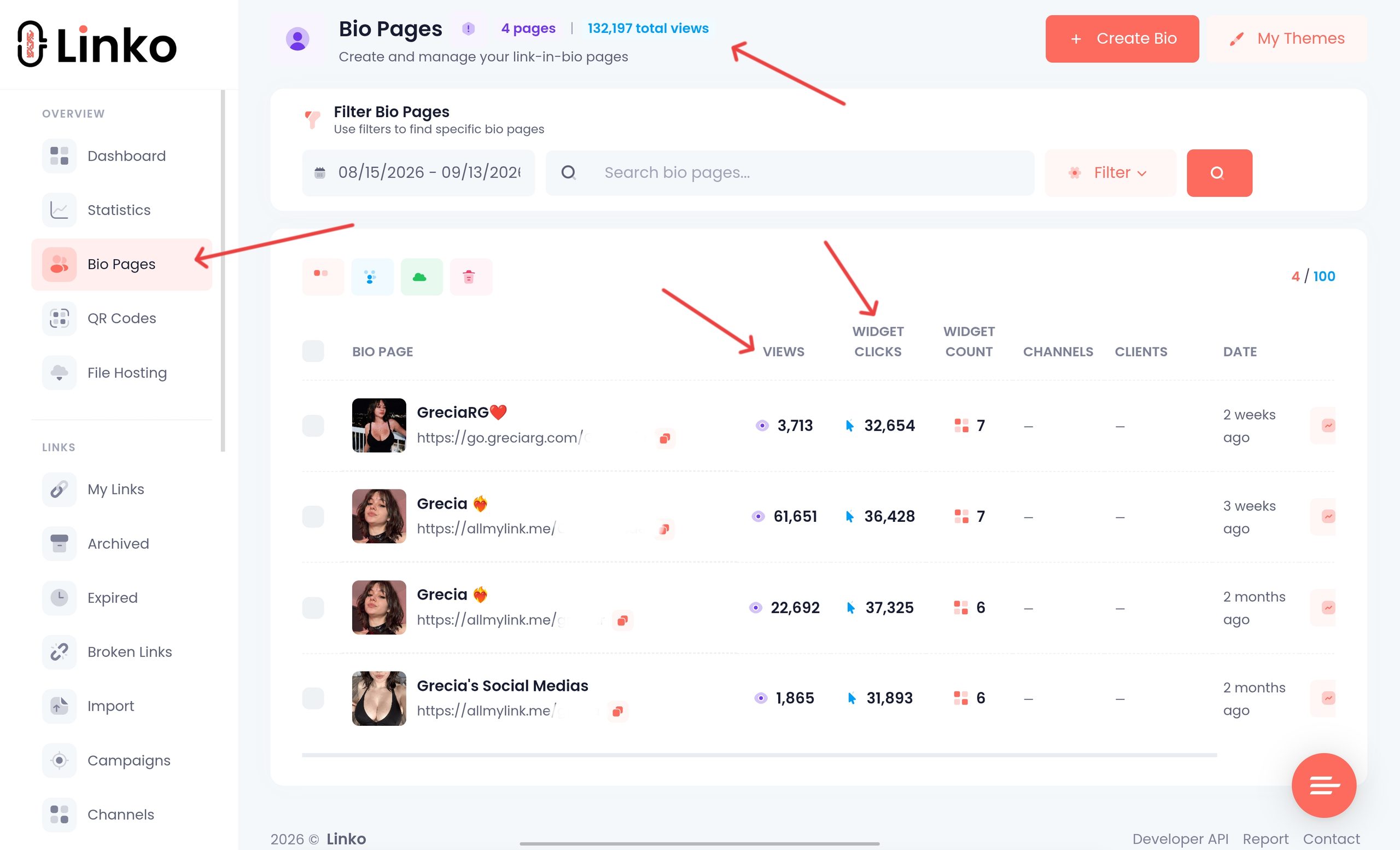Click the Archived sidebar icon
The image size is (1400, 850).
coord(59,544)
